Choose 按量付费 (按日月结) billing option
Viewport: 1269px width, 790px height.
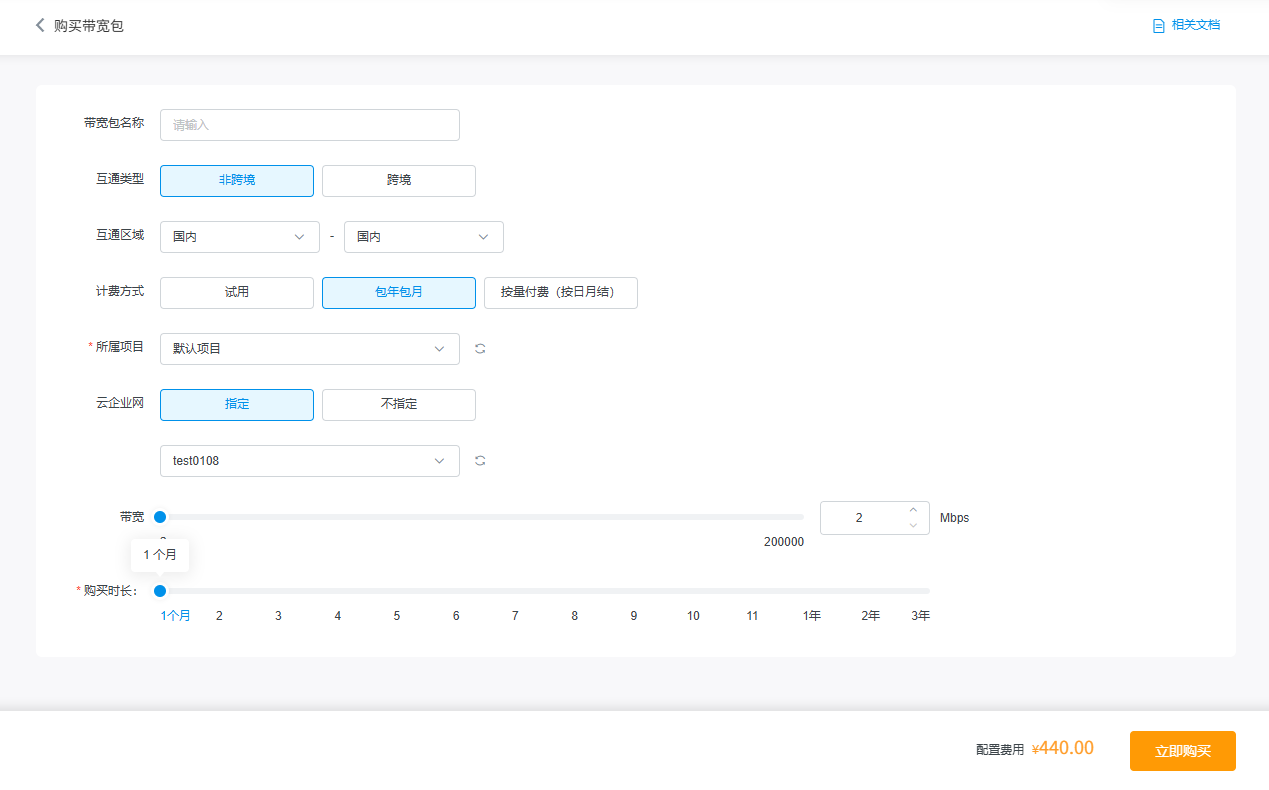point(560,293)
